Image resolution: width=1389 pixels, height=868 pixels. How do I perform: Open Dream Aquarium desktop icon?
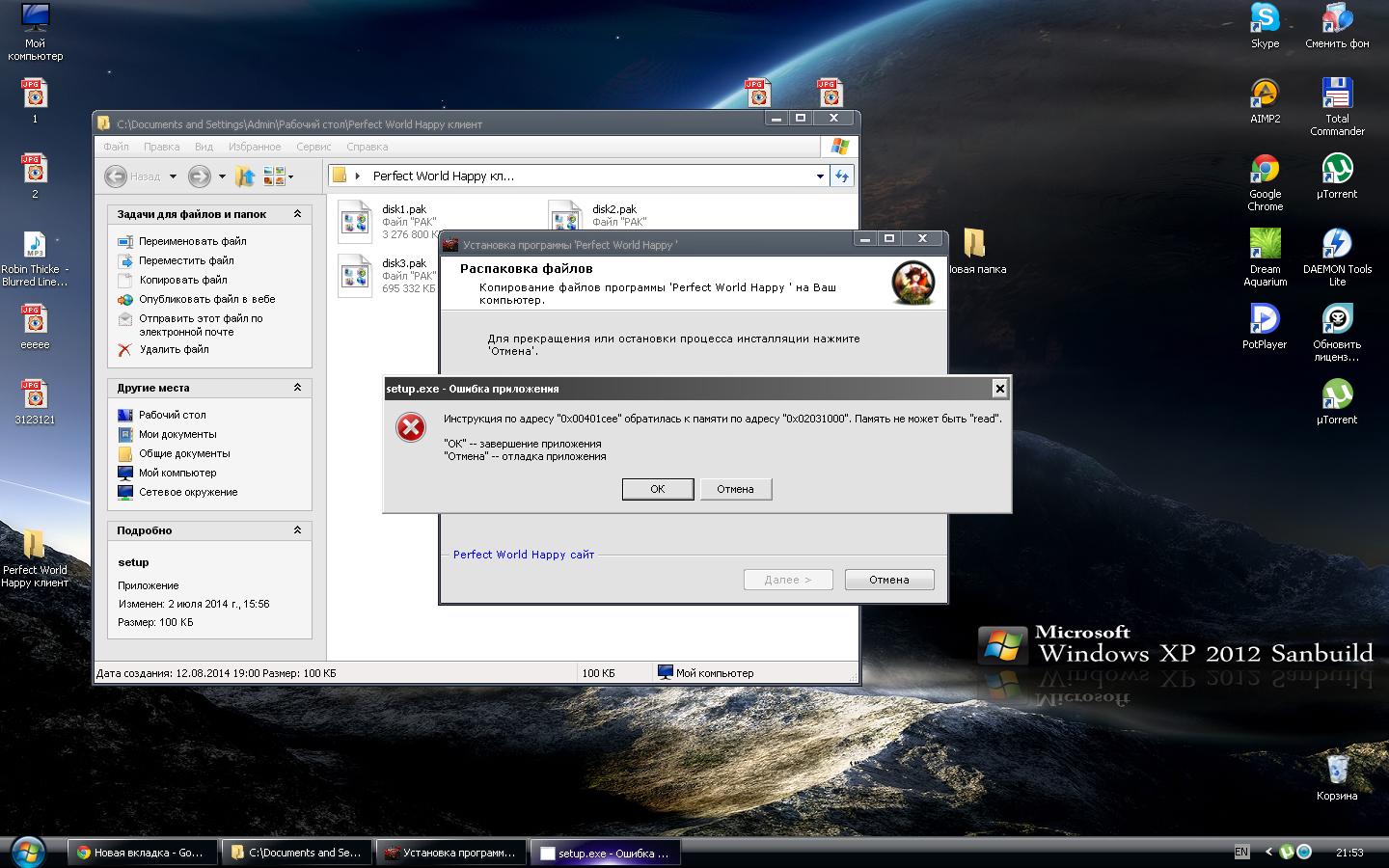[x=1265, y=245]
